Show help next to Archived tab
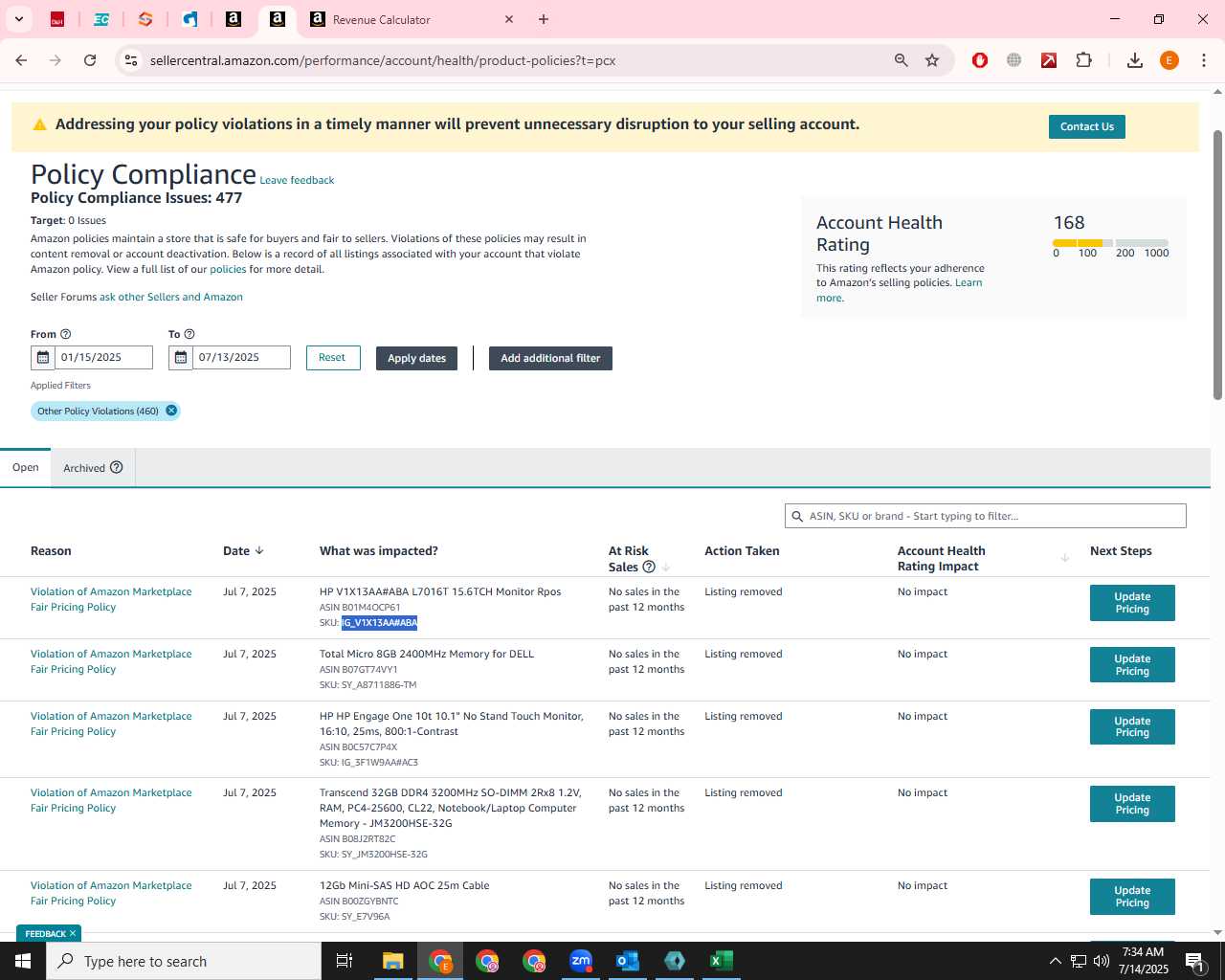1225x980 pixels. (117, 467)
